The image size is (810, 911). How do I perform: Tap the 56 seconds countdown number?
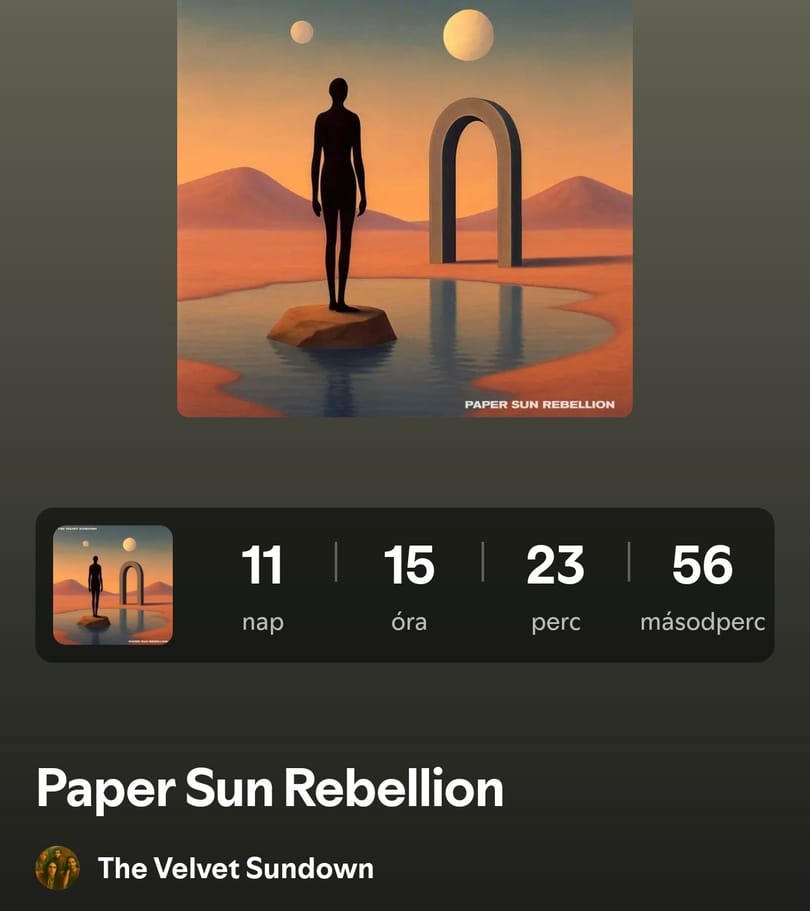703,565
